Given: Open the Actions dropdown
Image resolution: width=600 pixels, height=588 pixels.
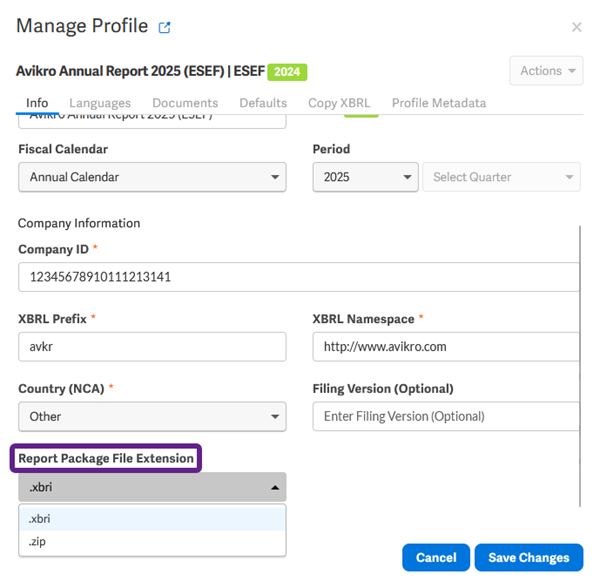Looking at the screenshot, I should [x=546, y=71].
